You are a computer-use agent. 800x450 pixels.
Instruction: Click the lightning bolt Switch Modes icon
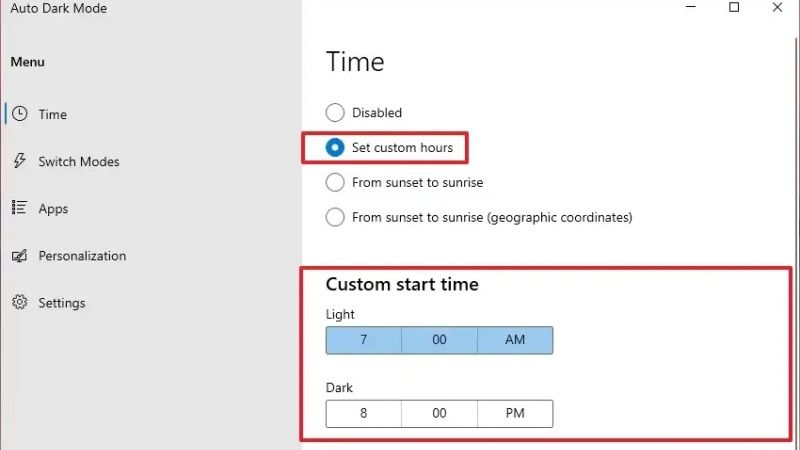[x=19, y=161]
